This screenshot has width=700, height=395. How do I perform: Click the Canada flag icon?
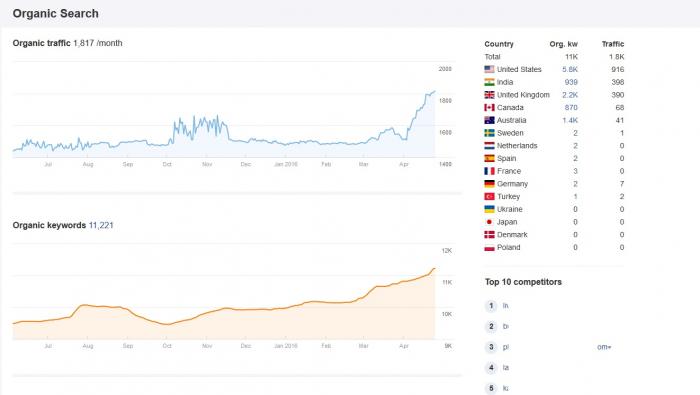tap(489, 108)
